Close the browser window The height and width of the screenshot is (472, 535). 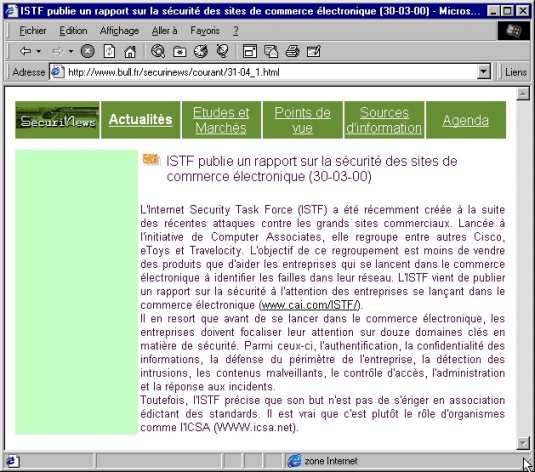523,11
